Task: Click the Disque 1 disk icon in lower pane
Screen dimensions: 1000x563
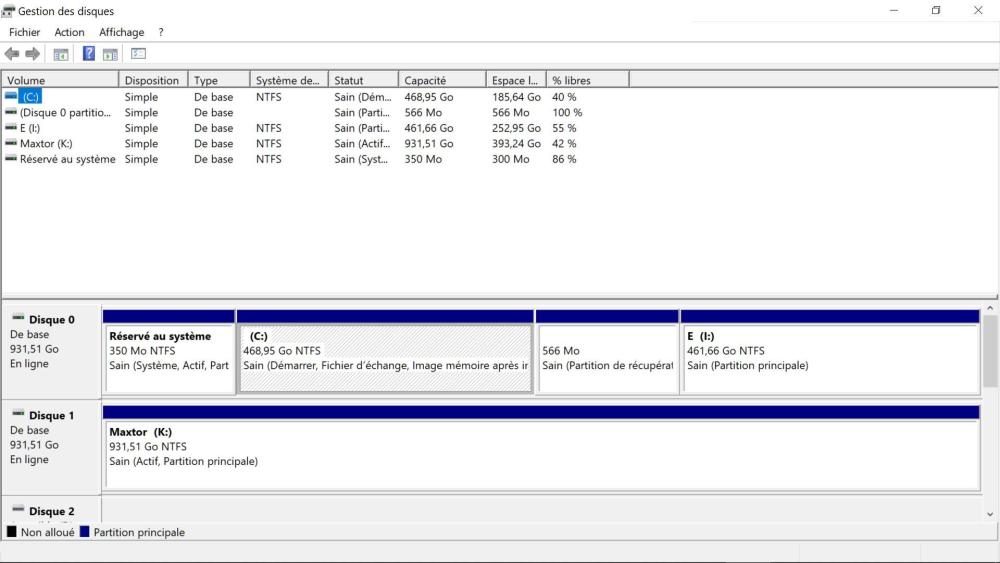Action: pos(18,413)
